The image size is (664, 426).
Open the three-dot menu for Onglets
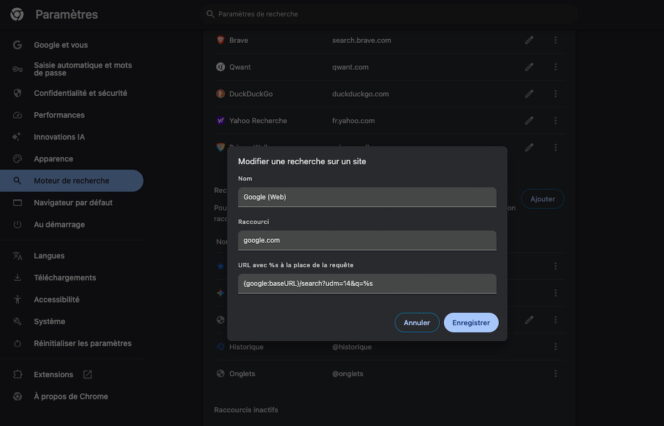[x=556, y=373]
